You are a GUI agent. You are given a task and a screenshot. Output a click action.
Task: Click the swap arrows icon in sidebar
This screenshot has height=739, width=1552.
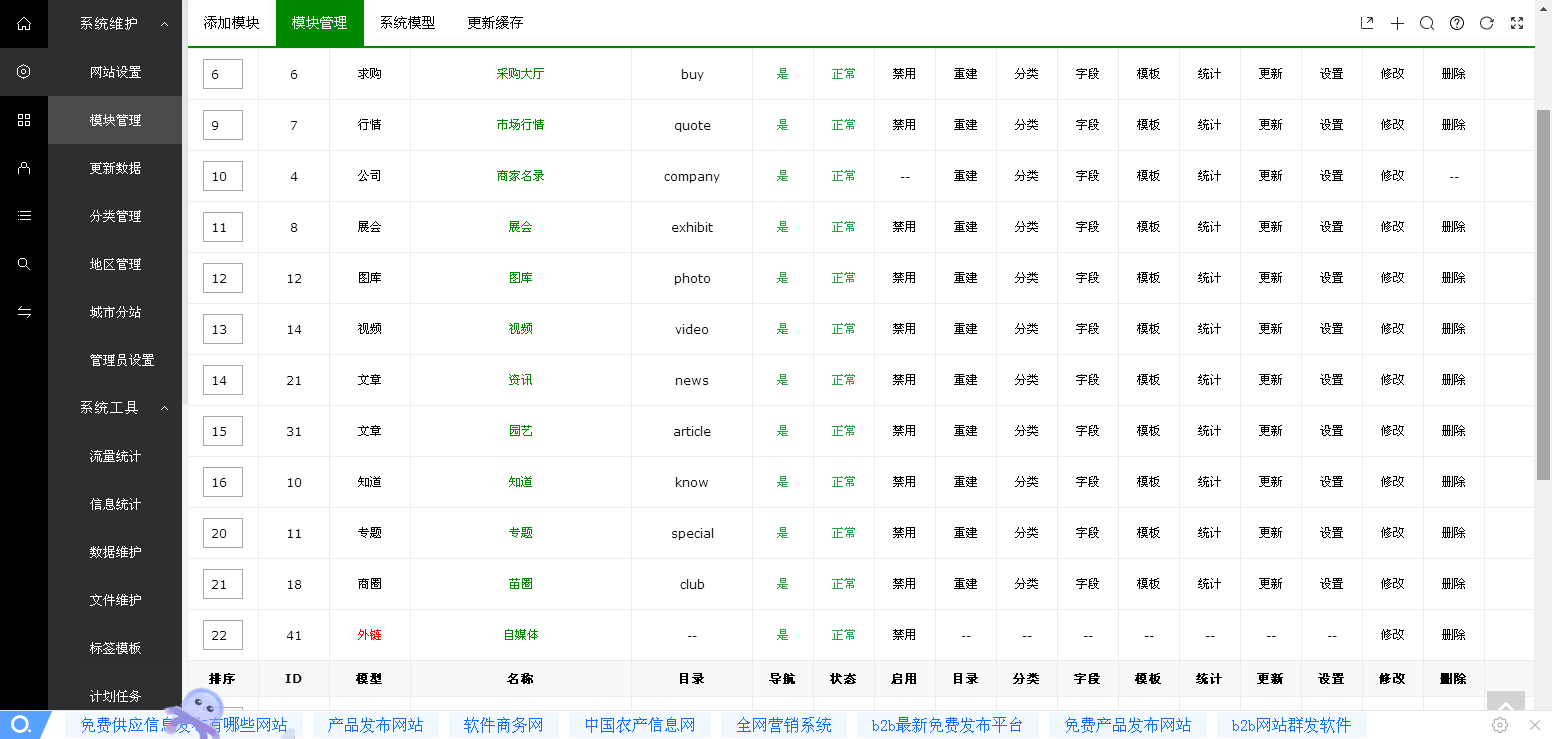coord(24,312)
